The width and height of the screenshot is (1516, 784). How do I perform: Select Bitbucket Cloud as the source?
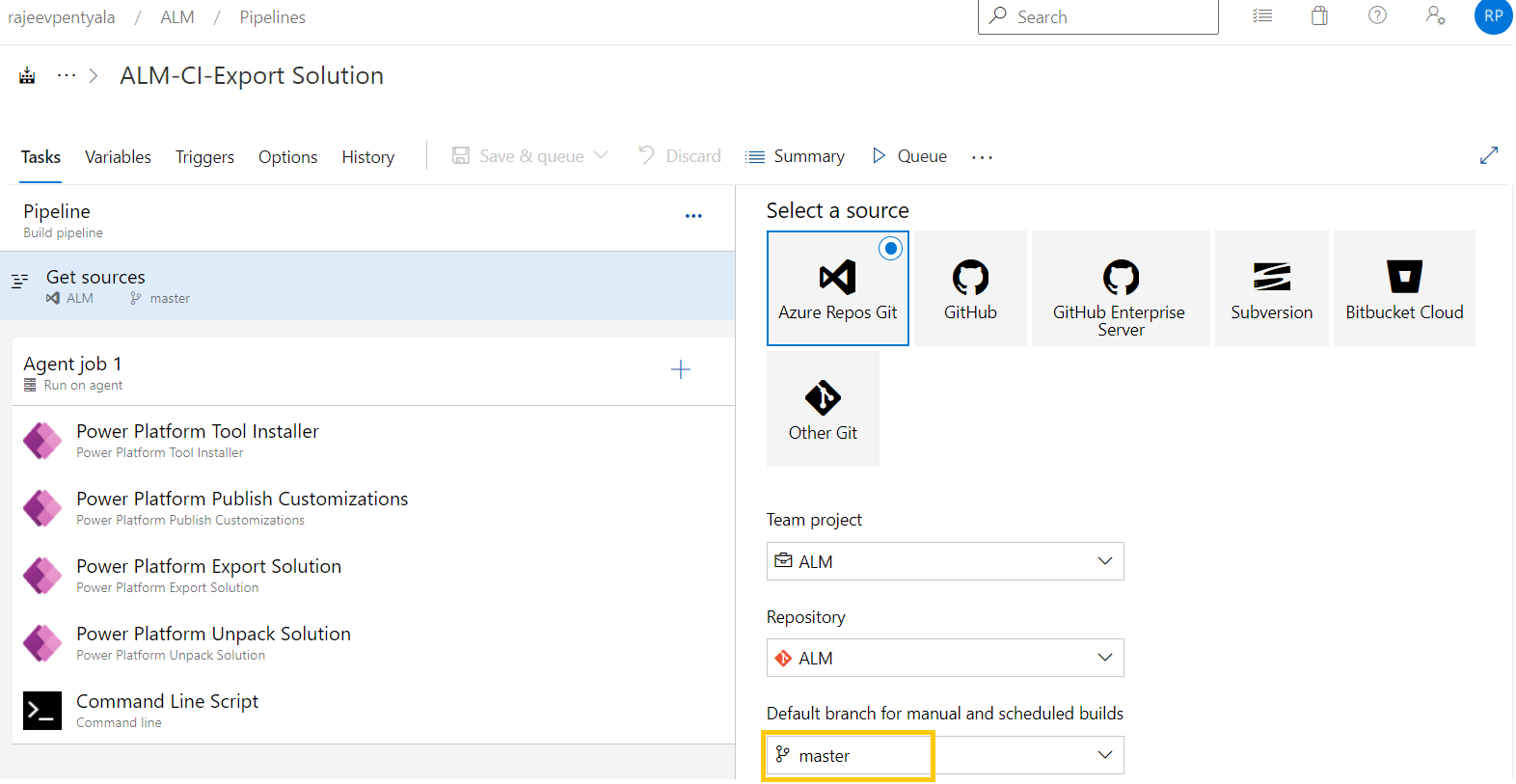tap(1404, 288)
